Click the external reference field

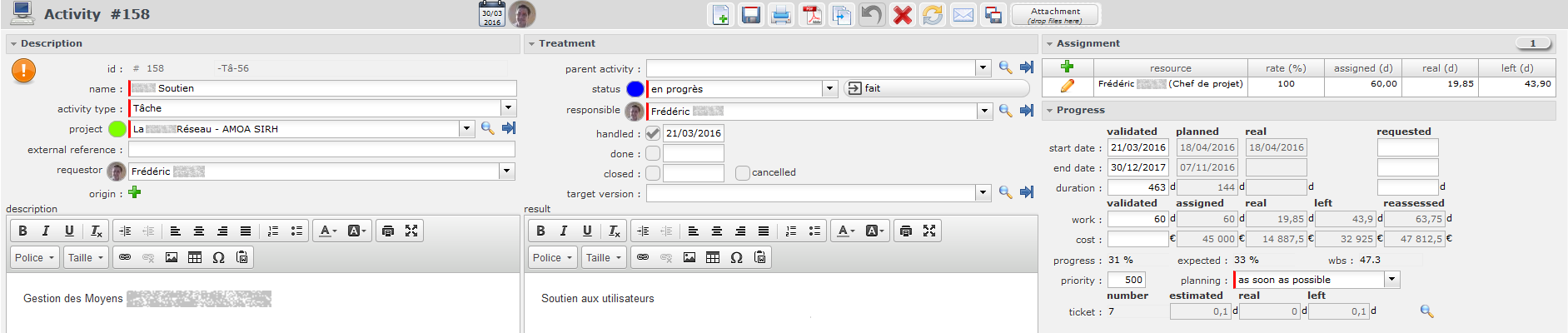[x=321, y=149]
